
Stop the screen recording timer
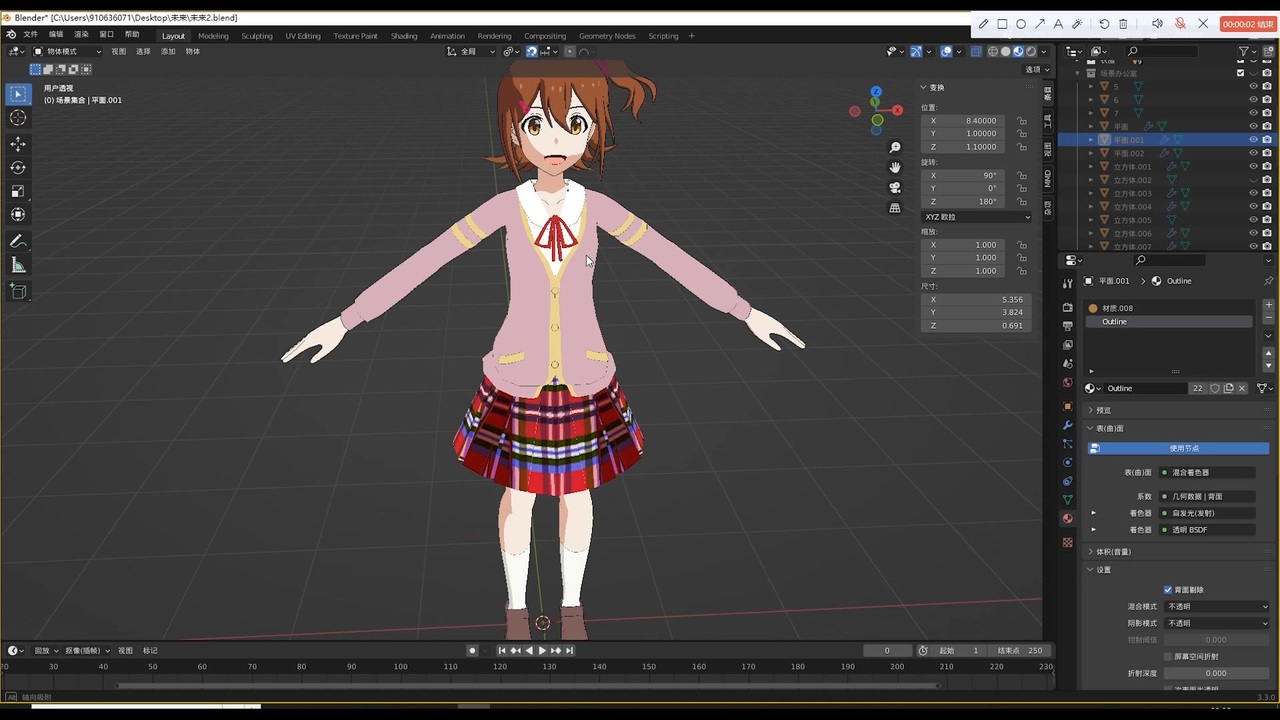click(x=1248, y=24)
